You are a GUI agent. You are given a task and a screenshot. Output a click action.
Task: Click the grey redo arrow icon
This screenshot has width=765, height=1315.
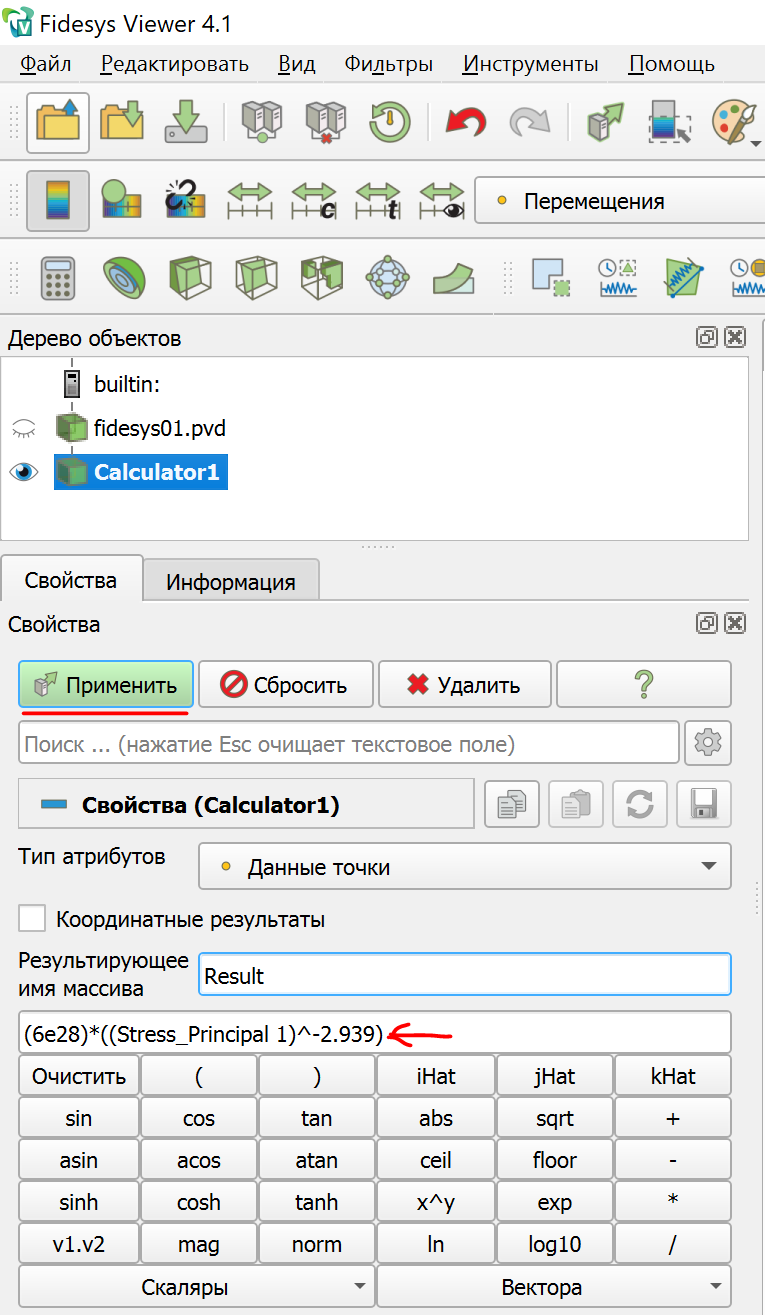tap(529, 123)
